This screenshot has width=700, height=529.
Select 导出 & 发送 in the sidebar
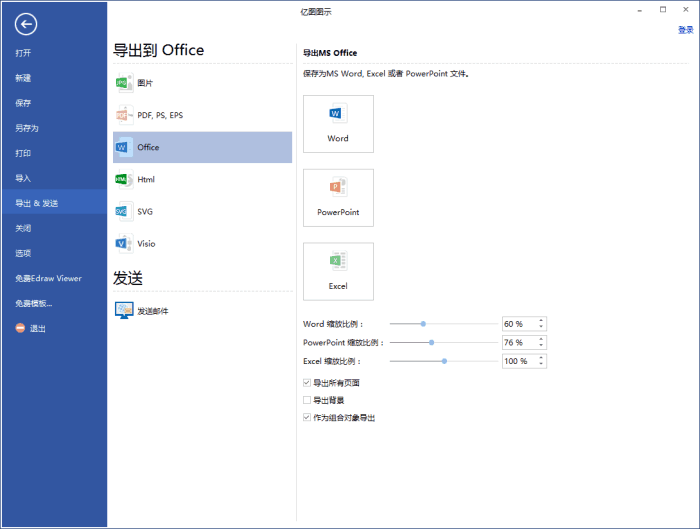[x=54, y=203]
